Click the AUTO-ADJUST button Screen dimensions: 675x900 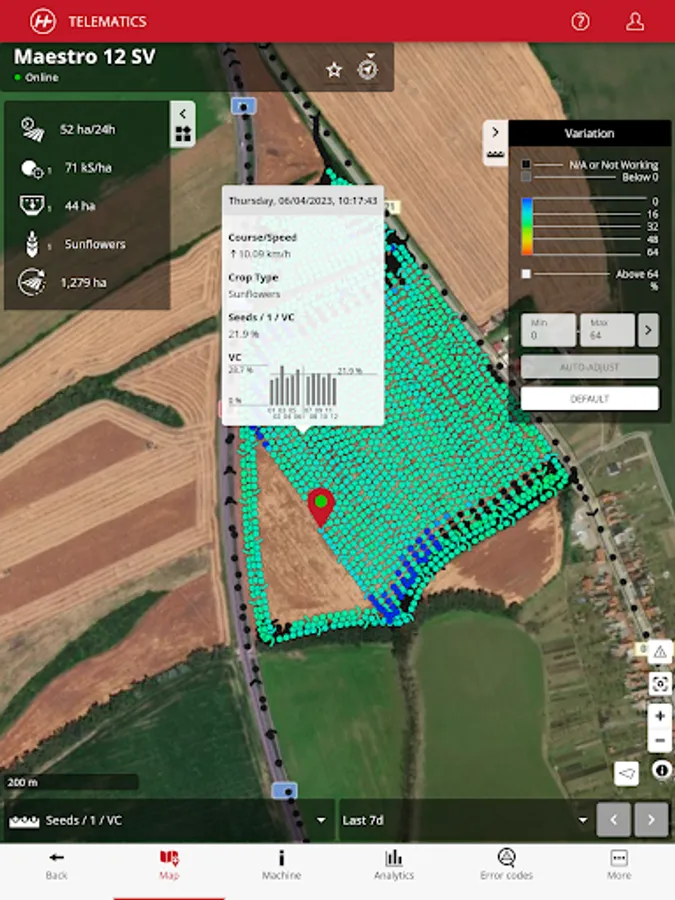(589, 367)
